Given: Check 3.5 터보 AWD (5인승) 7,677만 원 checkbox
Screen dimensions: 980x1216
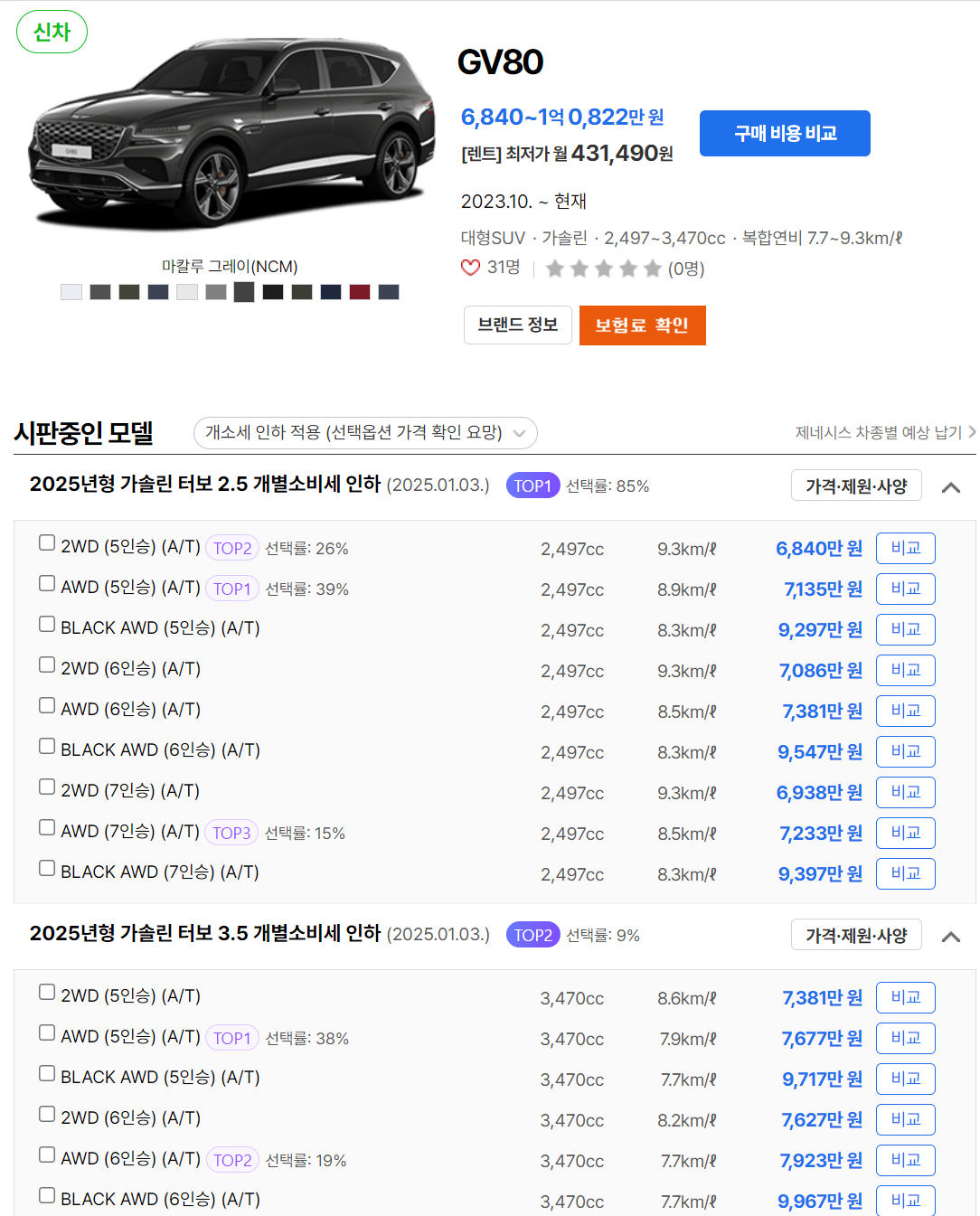Looking at the screenshot, I should point(47,1032).
